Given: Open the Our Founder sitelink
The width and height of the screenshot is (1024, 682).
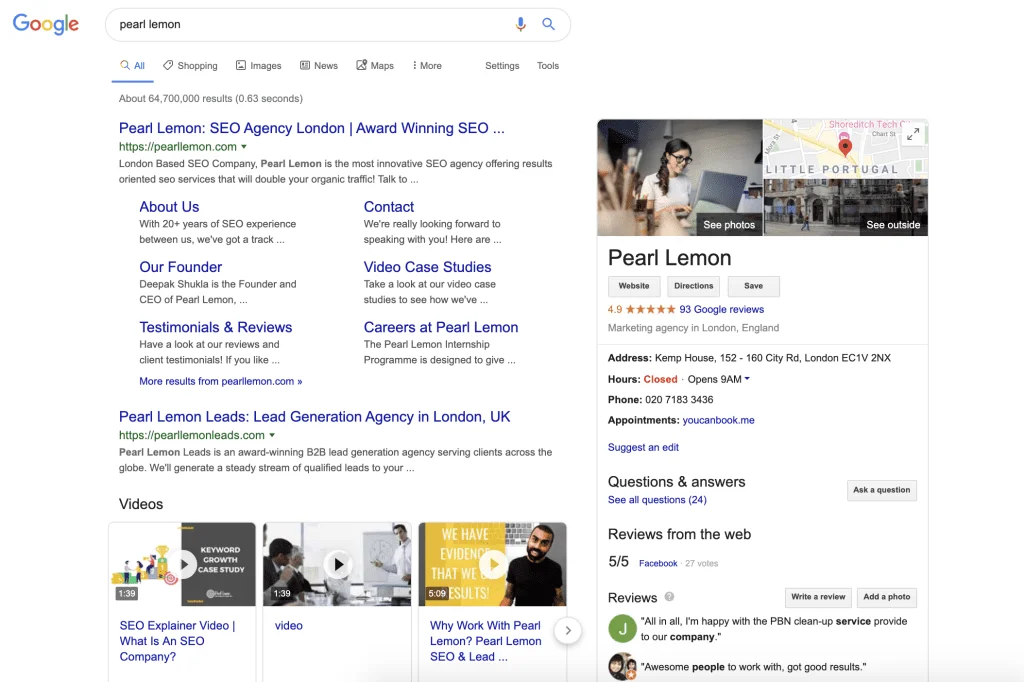Looking at the screenshot, I should (x=180, y=267).
